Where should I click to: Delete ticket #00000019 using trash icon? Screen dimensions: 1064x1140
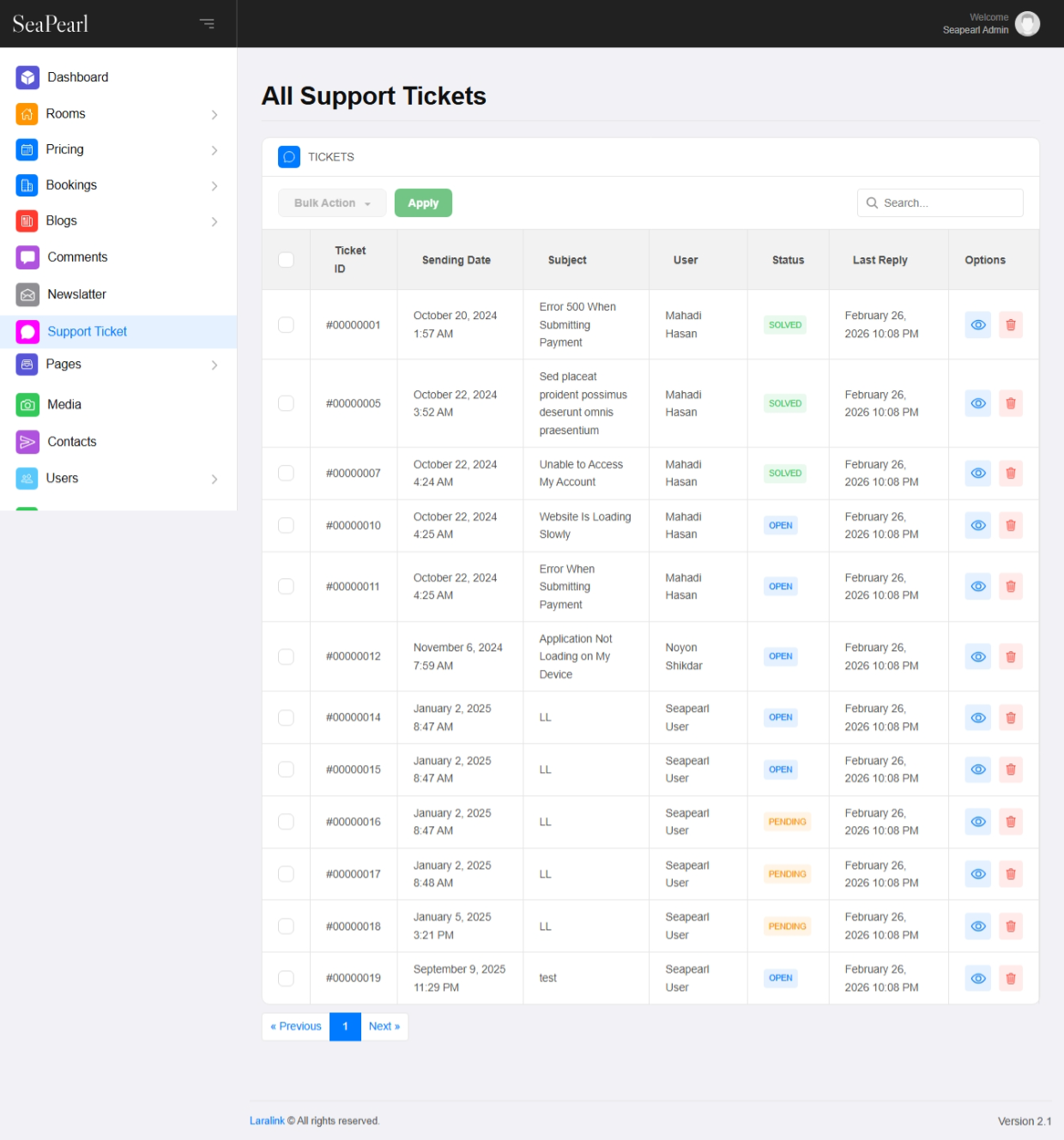click(x=1010, y=979)
